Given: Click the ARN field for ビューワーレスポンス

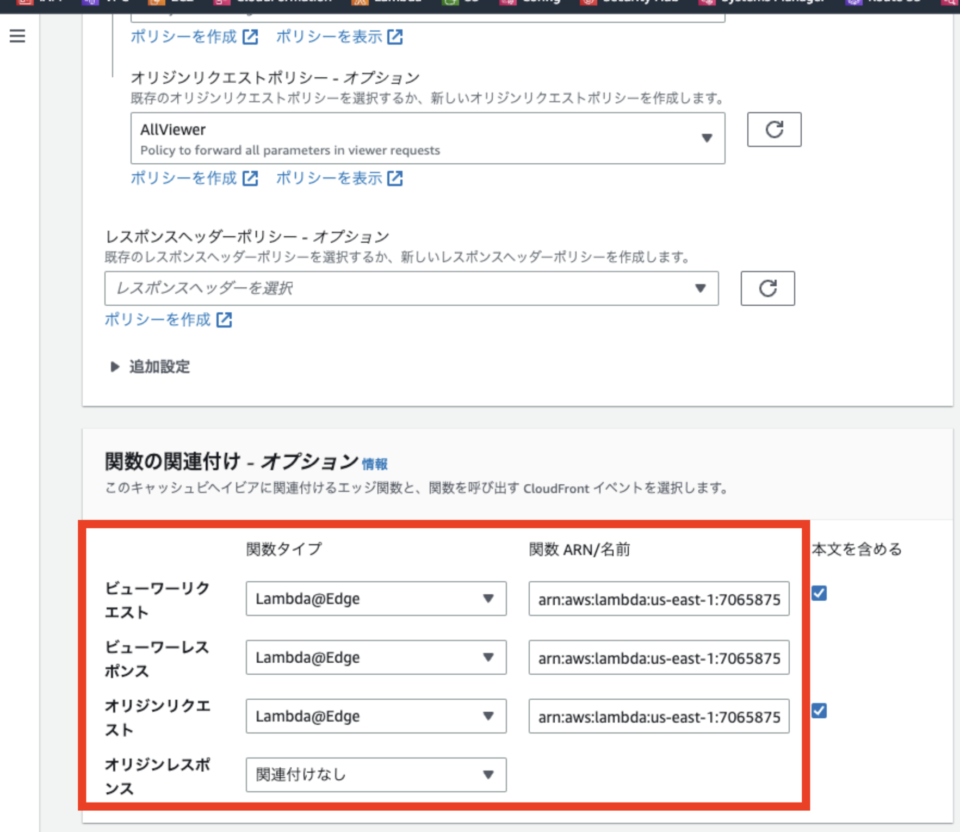Looking at the screenshot, I should pyautogui.click(x=659, y=658).
